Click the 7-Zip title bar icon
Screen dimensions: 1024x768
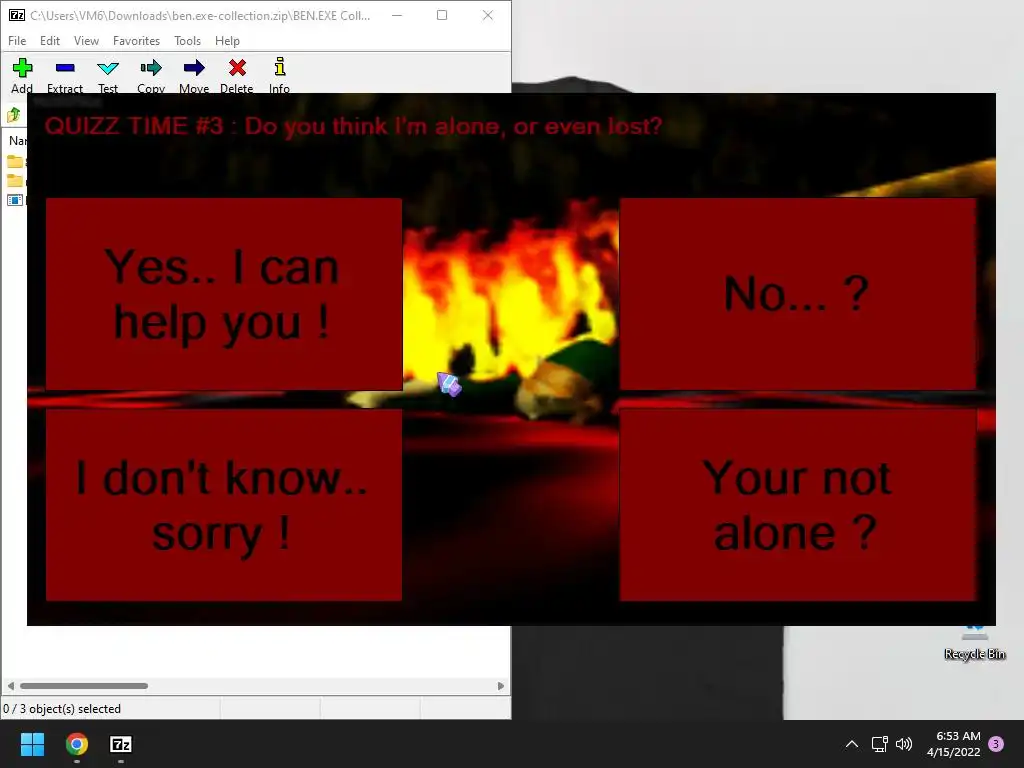coord(17,15)
